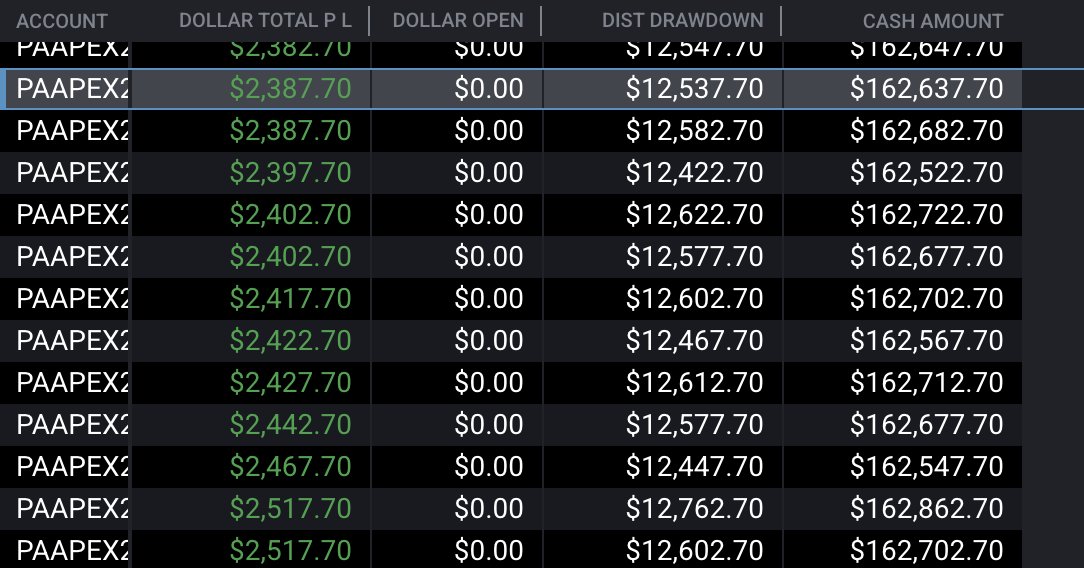Click the $12,612.70 drawdown value

coord(694,383)
